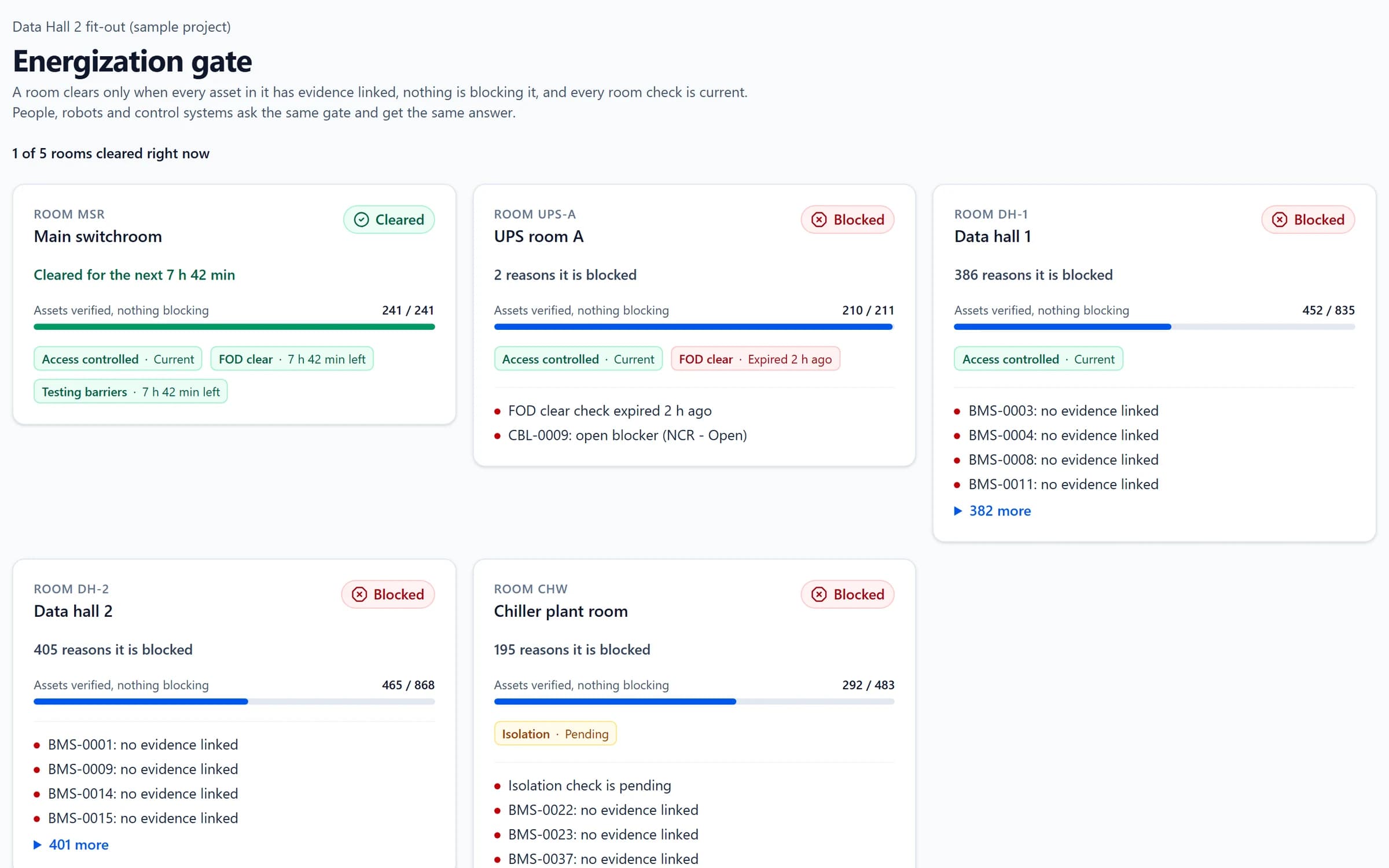Select Access controlled chip in Data hall 1
Image resolution: width=1389 pixels, height=868 pixels.
(1038, 359)
